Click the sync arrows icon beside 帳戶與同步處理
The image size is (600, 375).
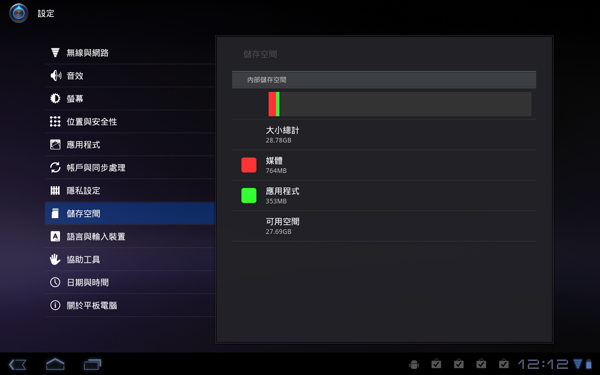pos(55,167)
